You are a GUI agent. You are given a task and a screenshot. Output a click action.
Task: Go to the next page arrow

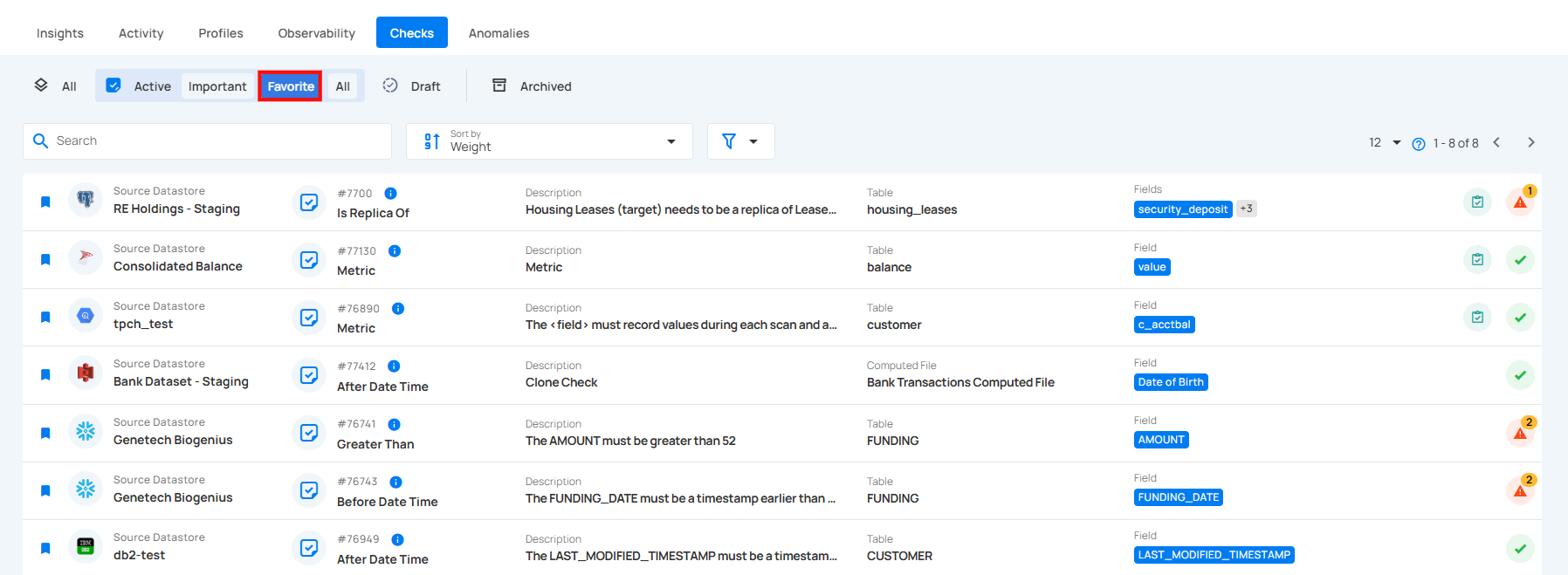[1531, 143]
